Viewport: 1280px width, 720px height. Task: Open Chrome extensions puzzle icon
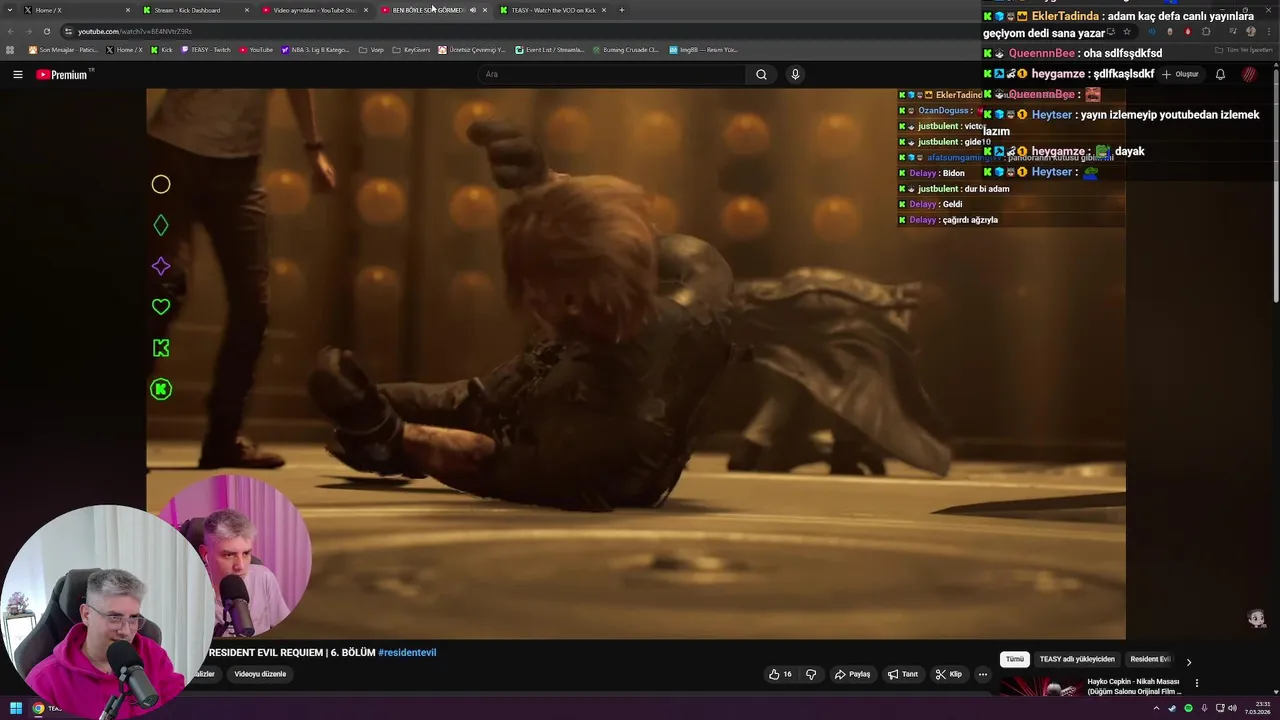click(1206, 31)
